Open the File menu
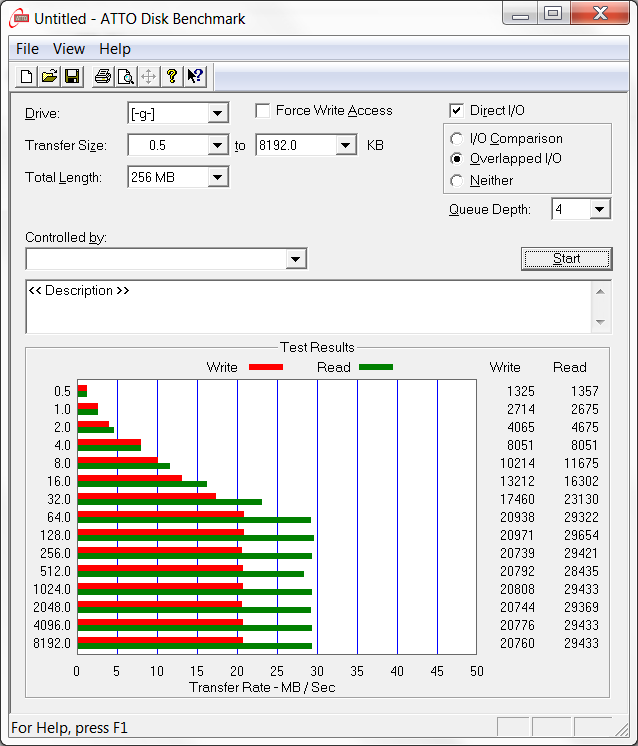This screenshot has height=746, width=638. click(27, 48)
